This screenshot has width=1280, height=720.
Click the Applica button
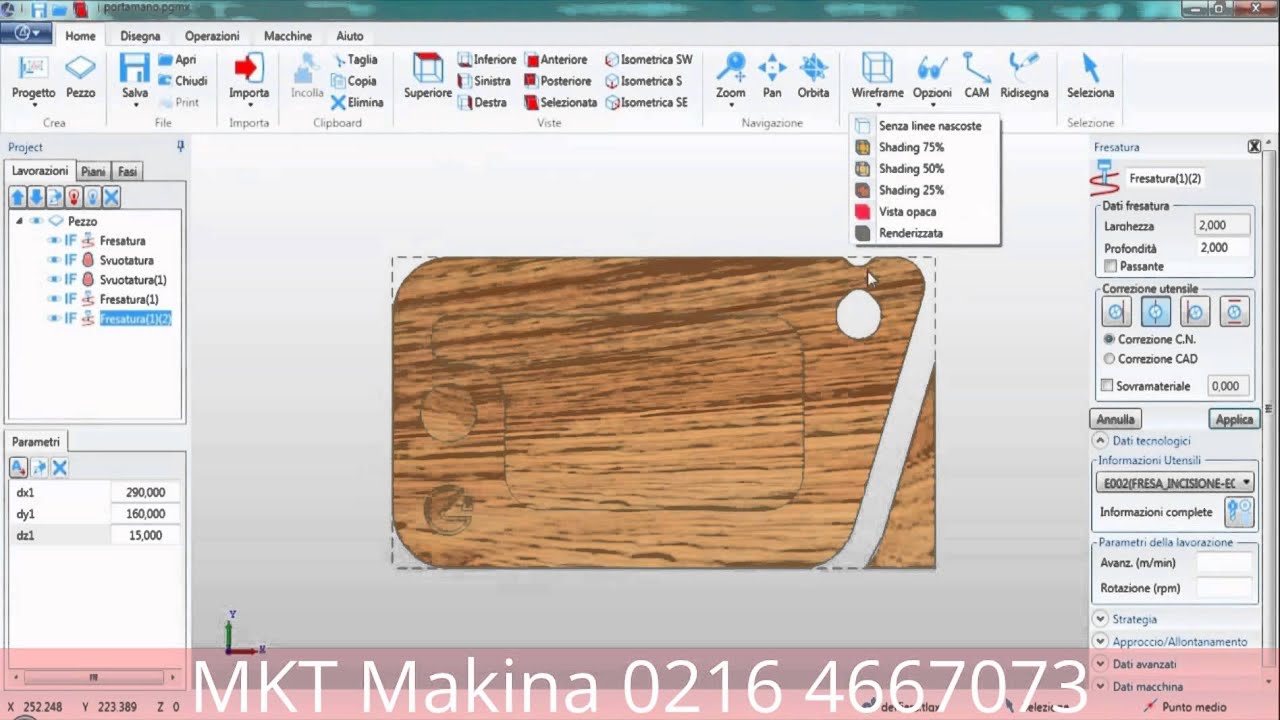click(1233, 419)
